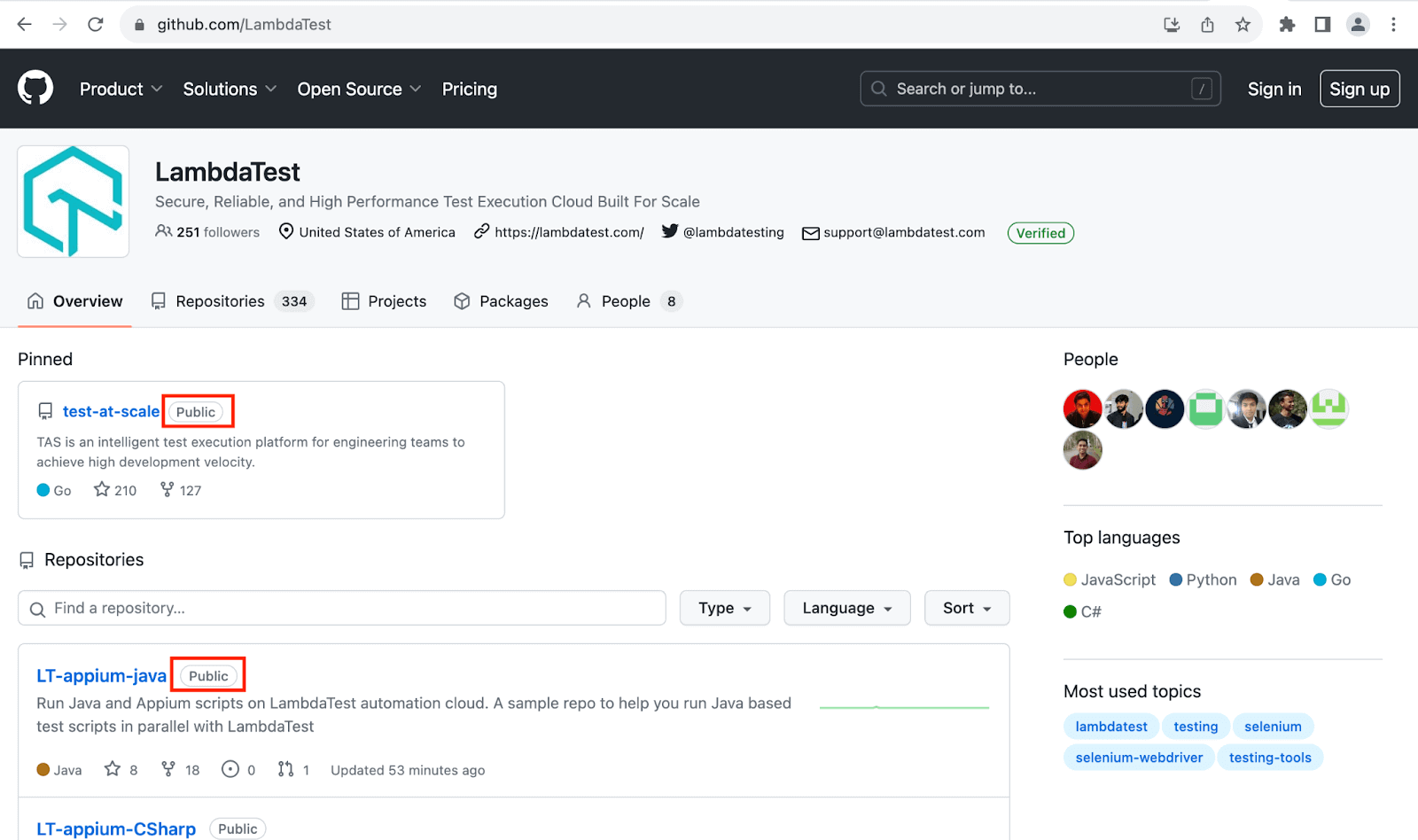Open the Sort dropdown

click(966, 608)
